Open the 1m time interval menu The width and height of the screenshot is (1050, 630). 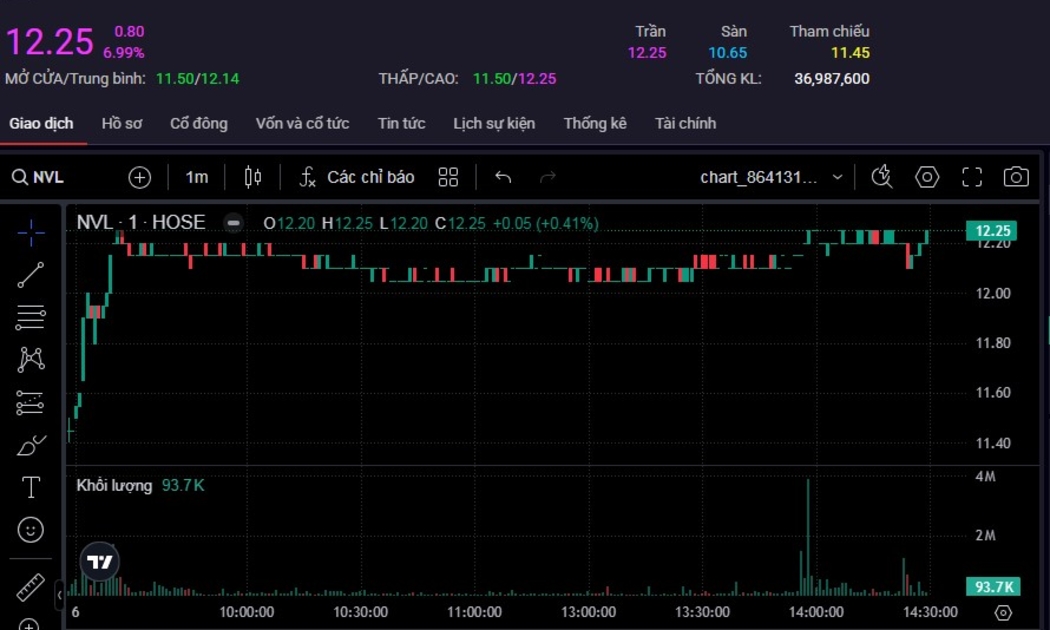point(197,177)
